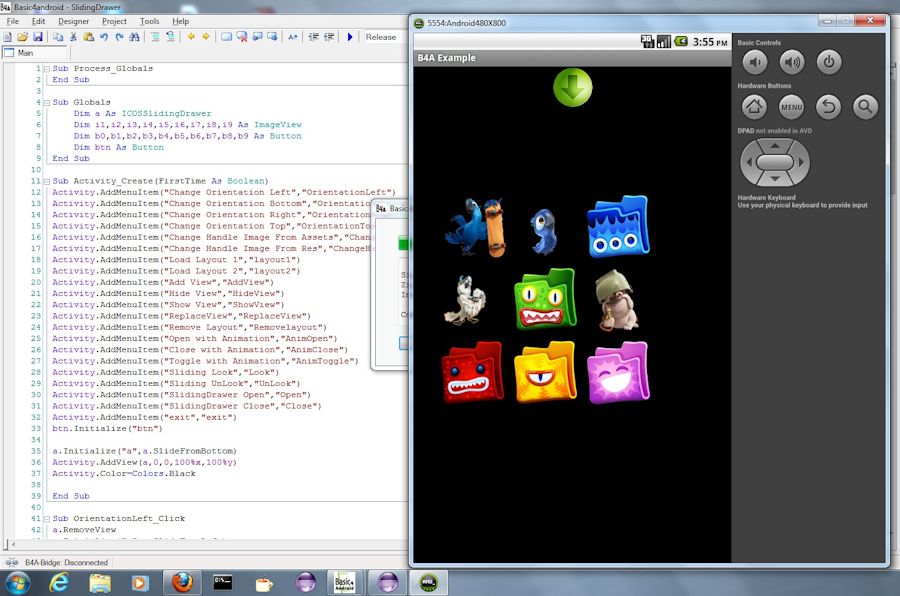Tap the green monster folder icon
Screen dimensions: 900x596
[545, 299]
